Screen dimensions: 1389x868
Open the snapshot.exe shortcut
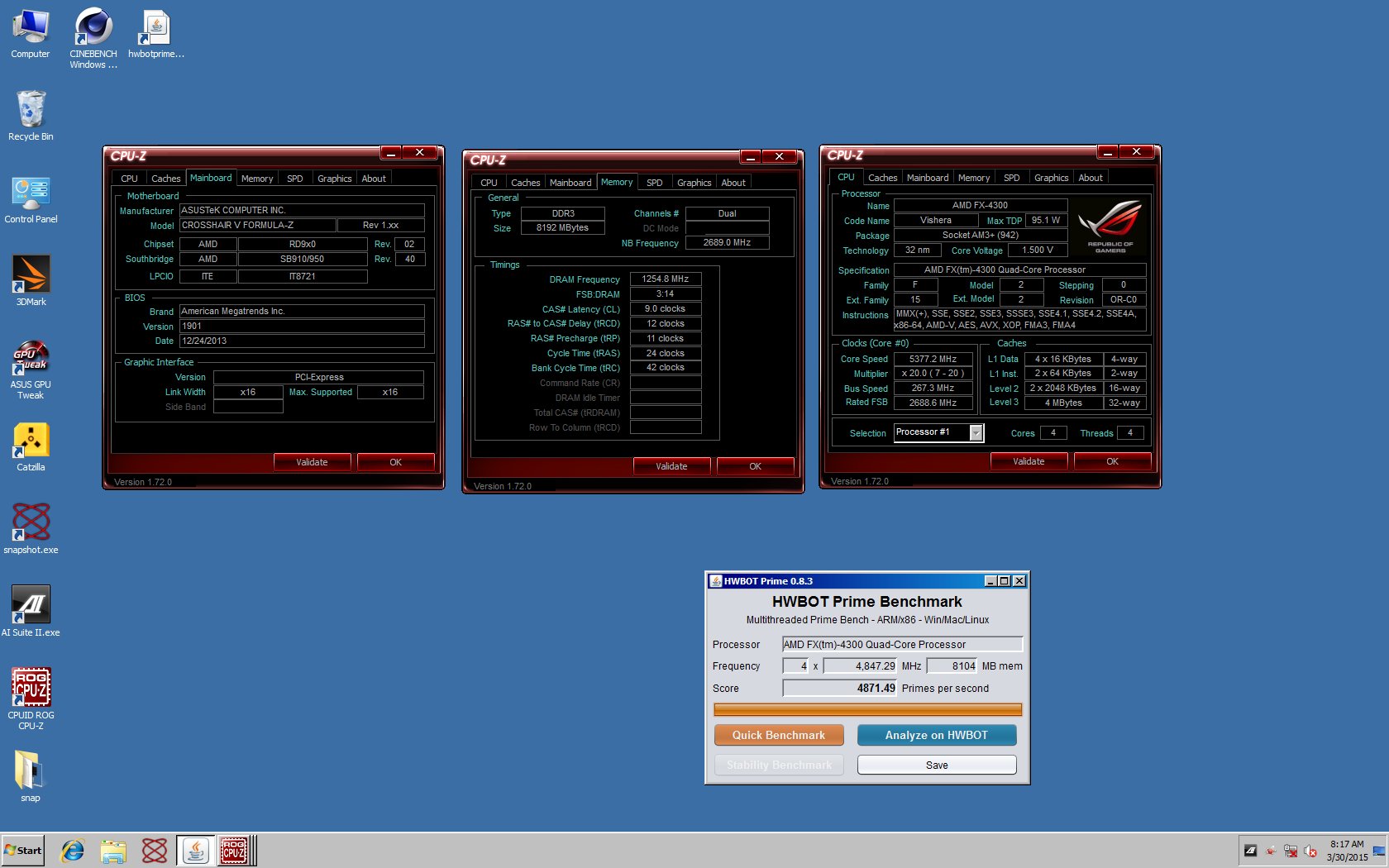pyautogui.click(x=31, y=529)
